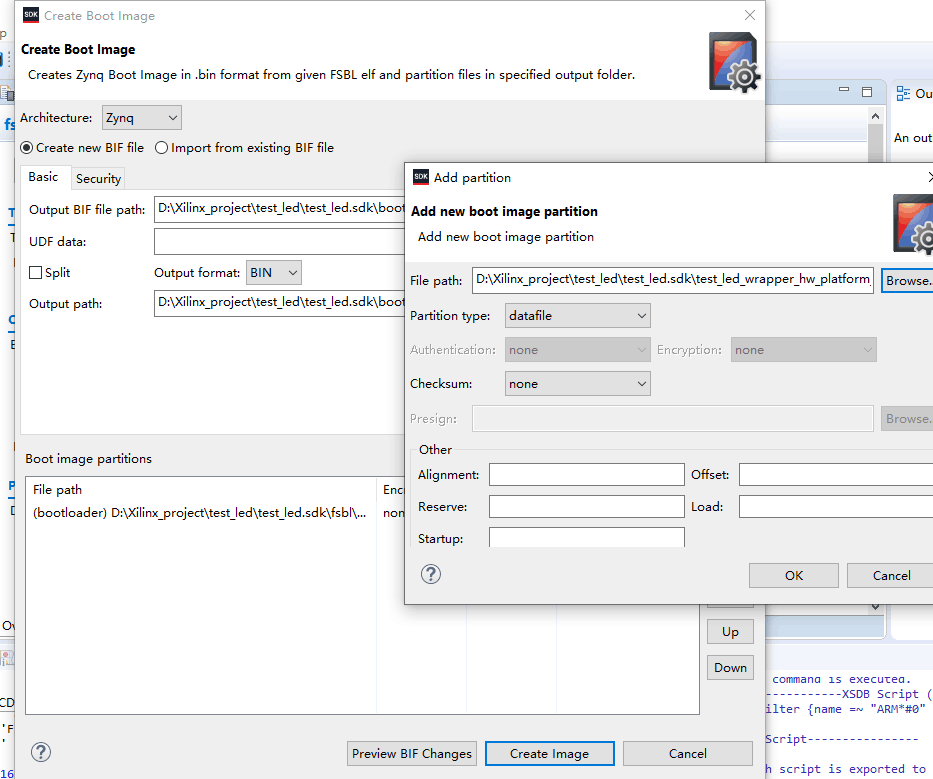Click the Alignment input field

pos(587,475)
